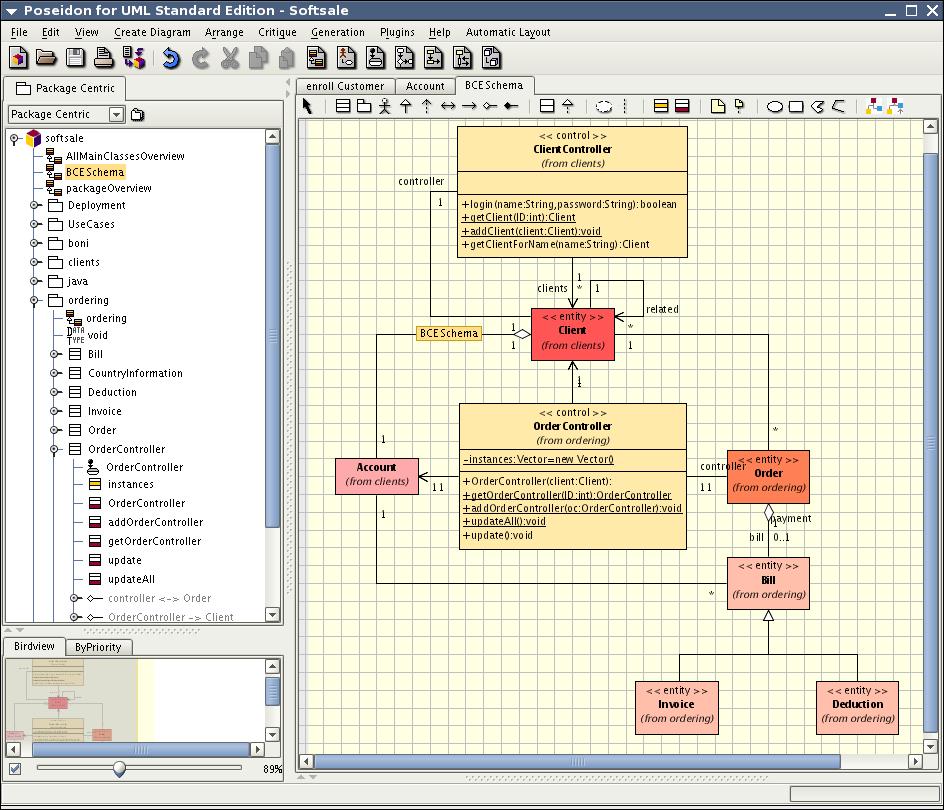
Task: Select the Note tool in diagram toolbar
Action: click(x=717, y=106)
